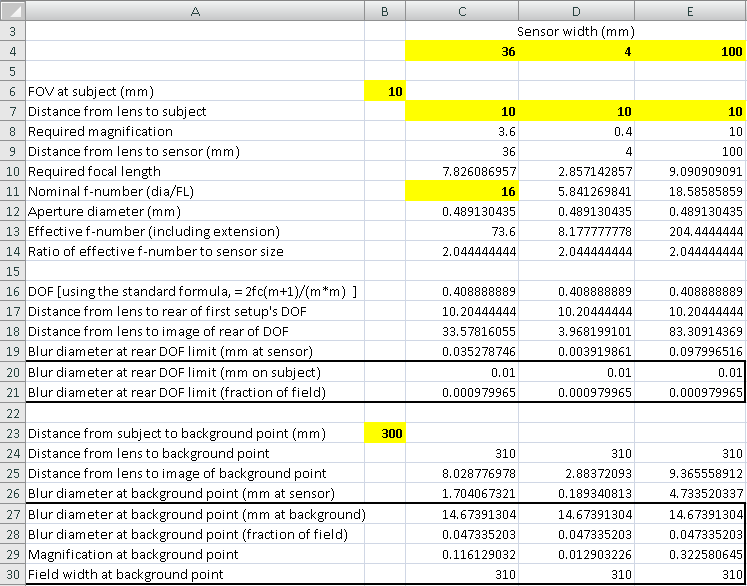
Task: Click 'Effective f-number (including extension)' label
Action: click(x=153, y=232)
